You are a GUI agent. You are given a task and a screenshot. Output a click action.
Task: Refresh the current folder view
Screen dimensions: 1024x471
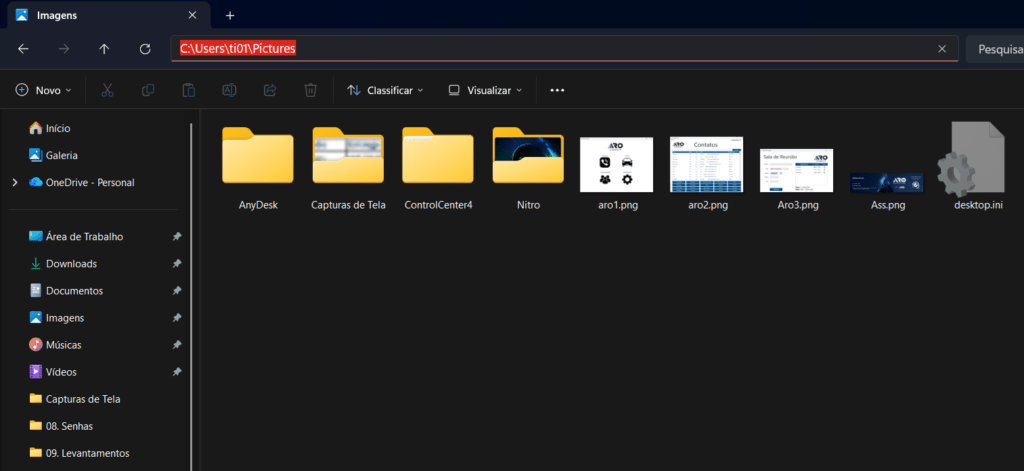145,49
